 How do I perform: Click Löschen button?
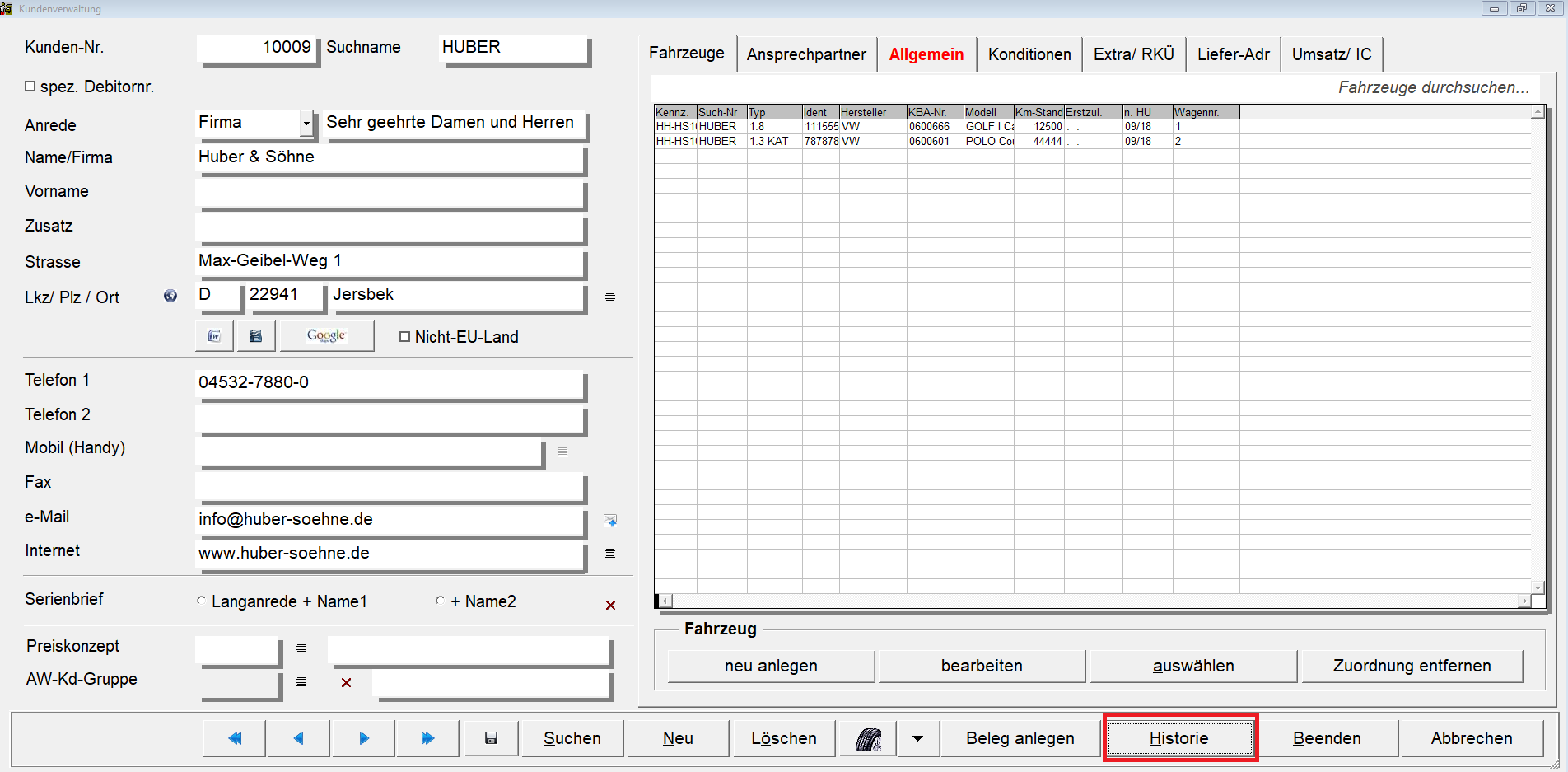(784, 738)
